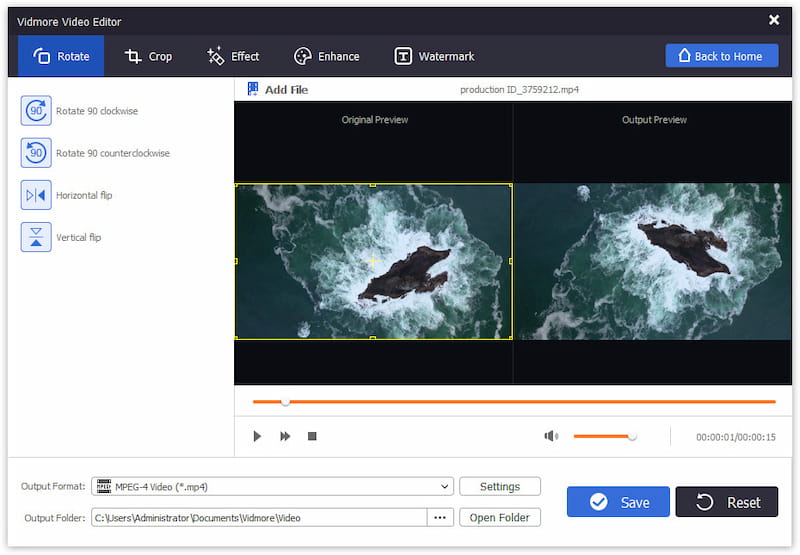Mute audio with the speaker icon

pyautogui.click(x=551, y=436)
